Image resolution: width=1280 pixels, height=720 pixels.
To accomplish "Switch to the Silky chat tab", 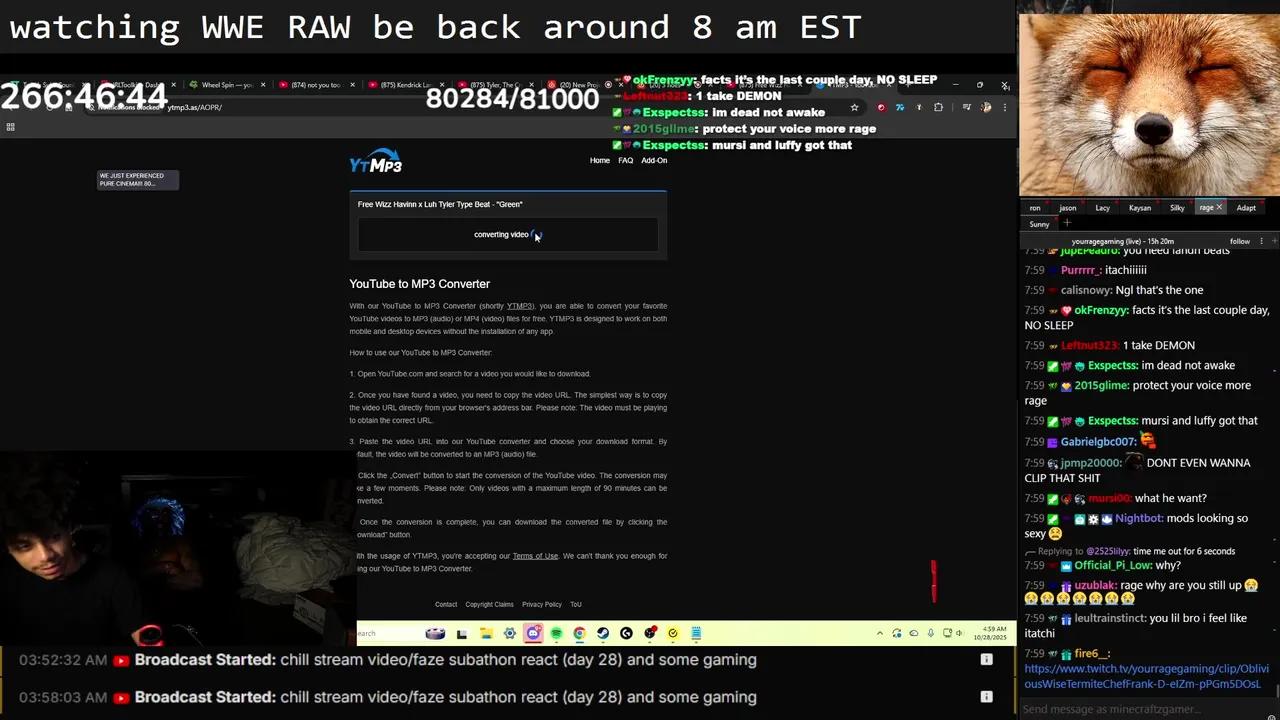I will tap(1177, 208).
